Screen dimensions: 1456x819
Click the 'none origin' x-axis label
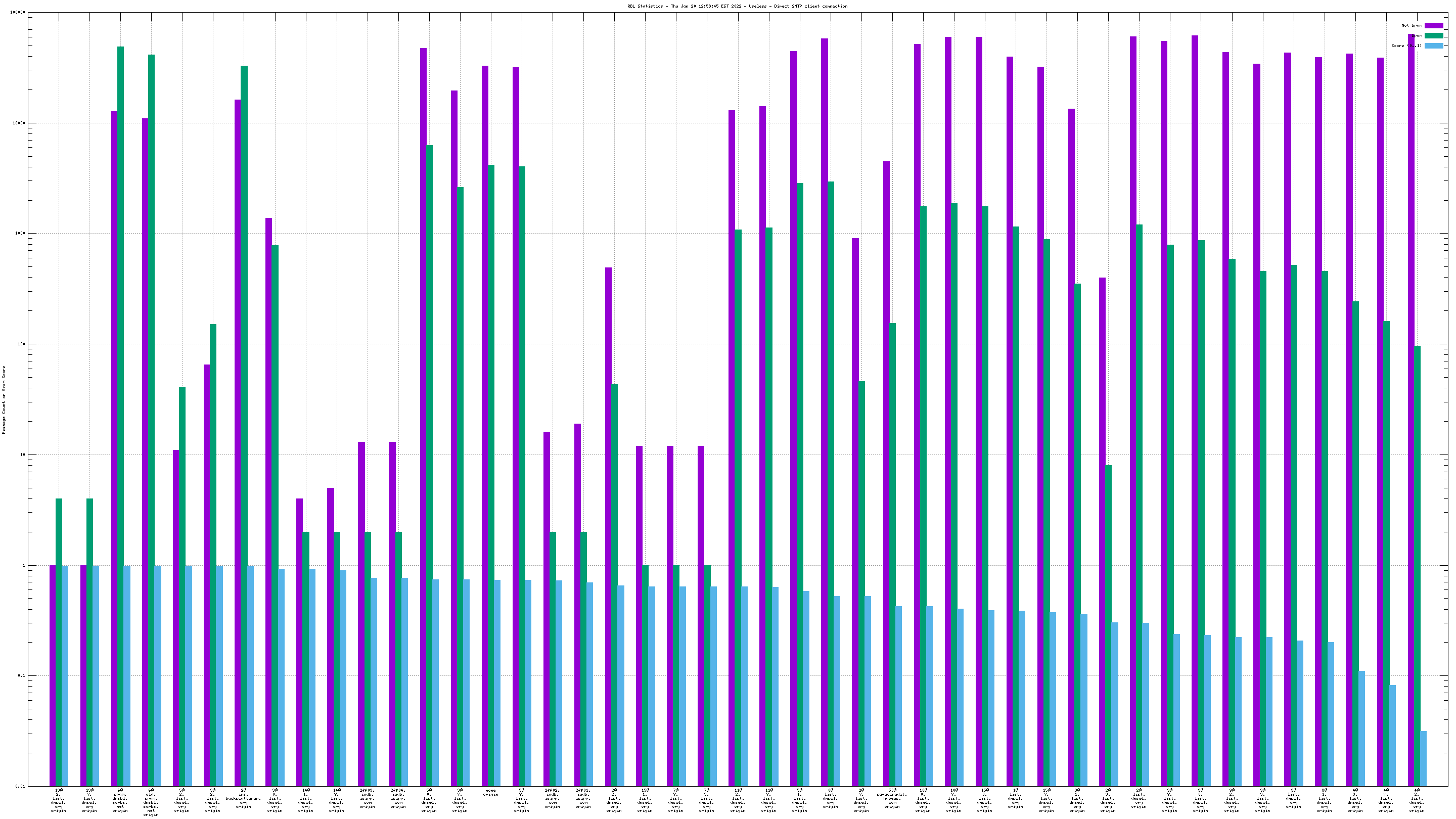[490, 792]
